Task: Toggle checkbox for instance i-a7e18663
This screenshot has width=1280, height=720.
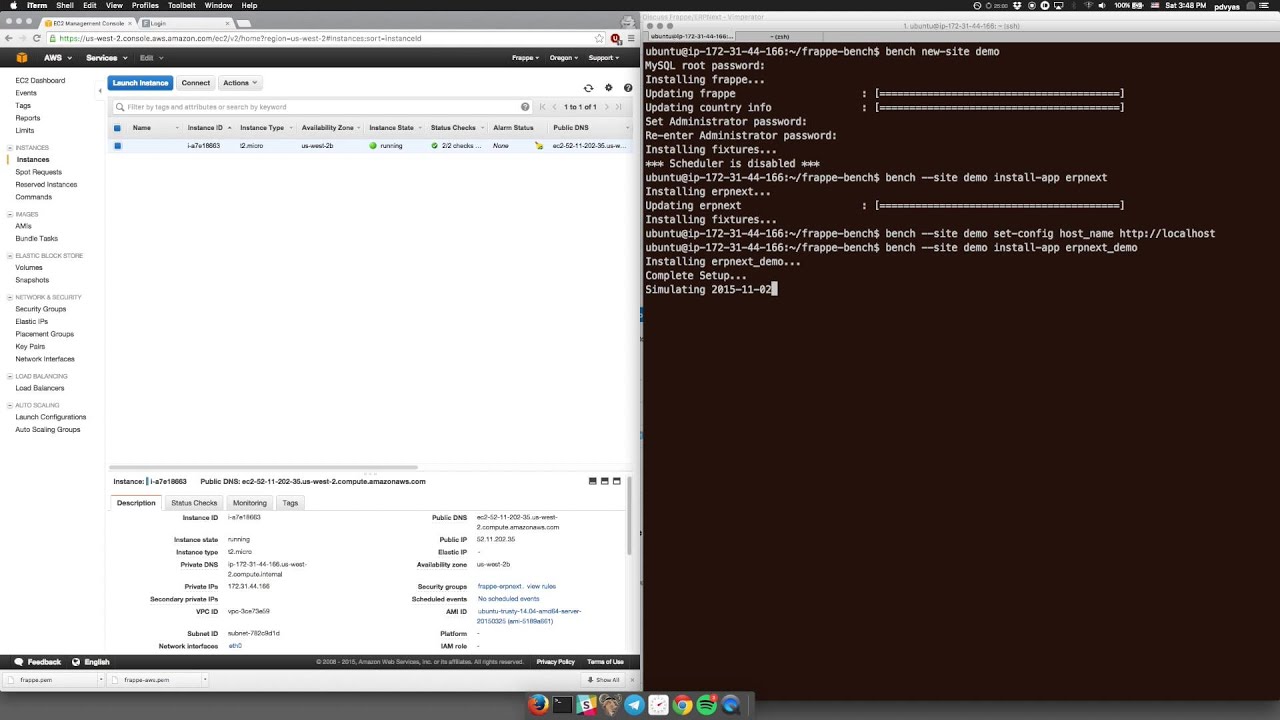Action: tap(117, 146)
